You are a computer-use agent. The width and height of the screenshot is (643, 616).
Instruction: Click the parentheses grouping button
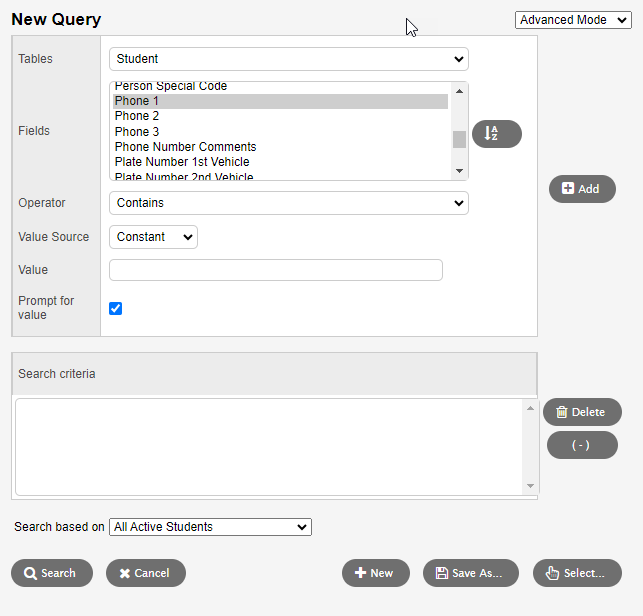pyautogui.click(x=581, y=445)
